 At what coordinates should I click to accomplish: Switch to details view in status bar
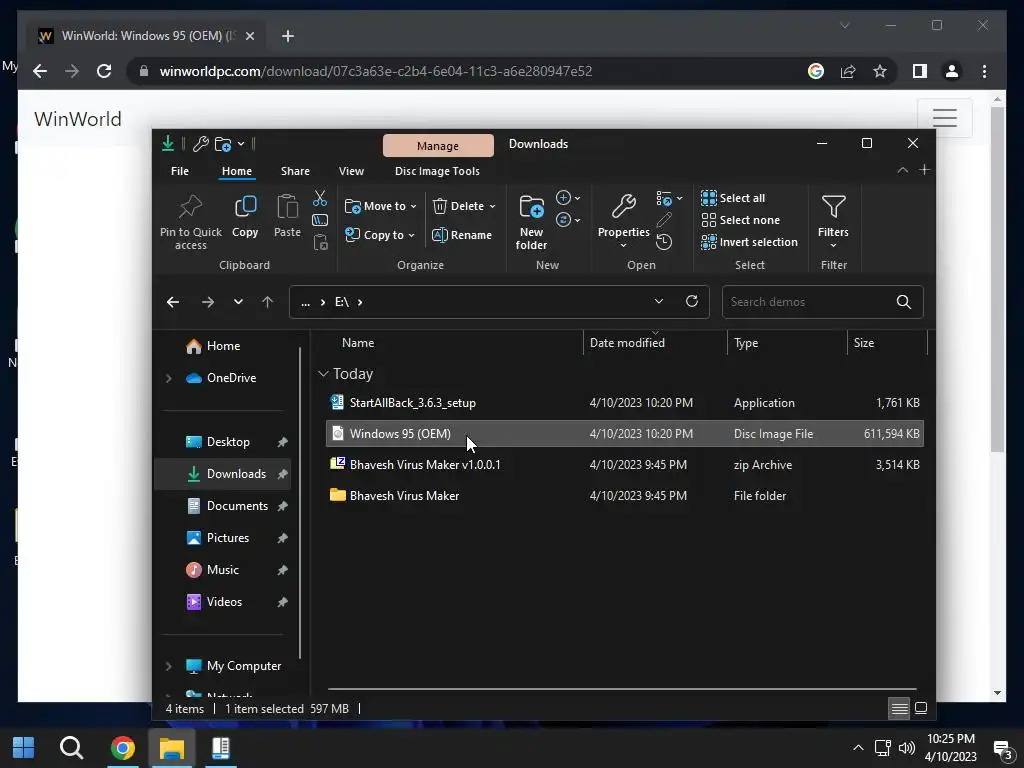click(899, 709)
